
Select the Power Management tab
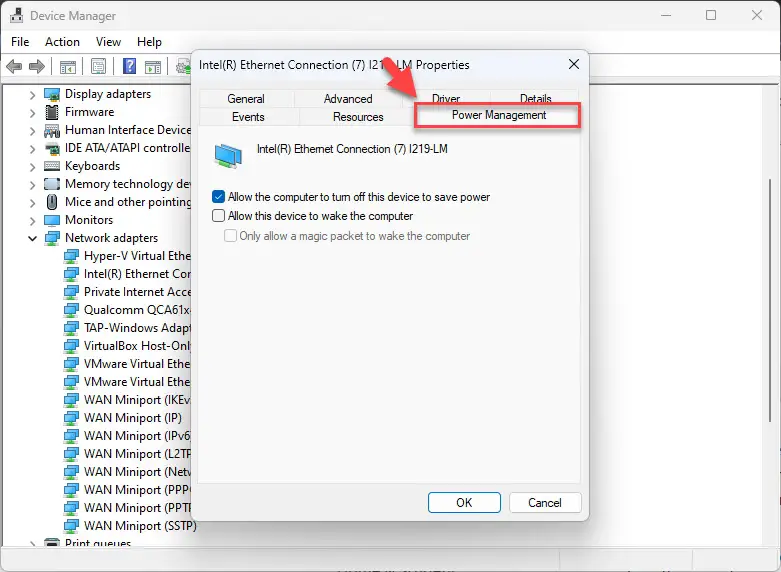(x=499, y=115)
